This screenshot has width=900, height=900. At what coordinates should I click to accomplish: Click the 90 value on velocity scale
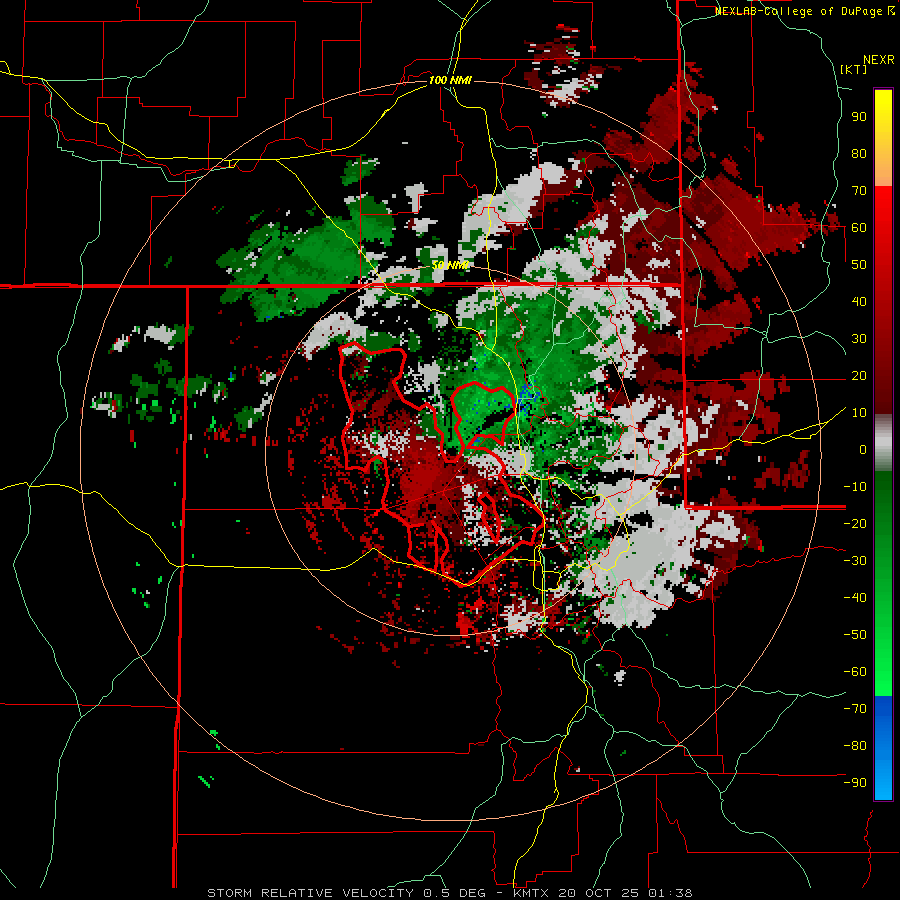pos(859,117)
